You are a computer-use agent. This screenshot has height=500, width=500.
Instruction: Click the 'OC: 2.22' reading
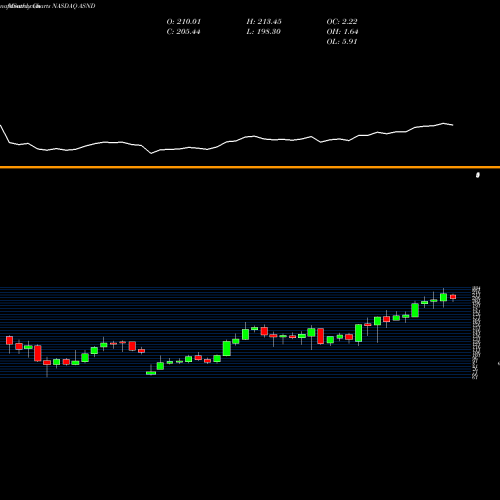(342, 22)
